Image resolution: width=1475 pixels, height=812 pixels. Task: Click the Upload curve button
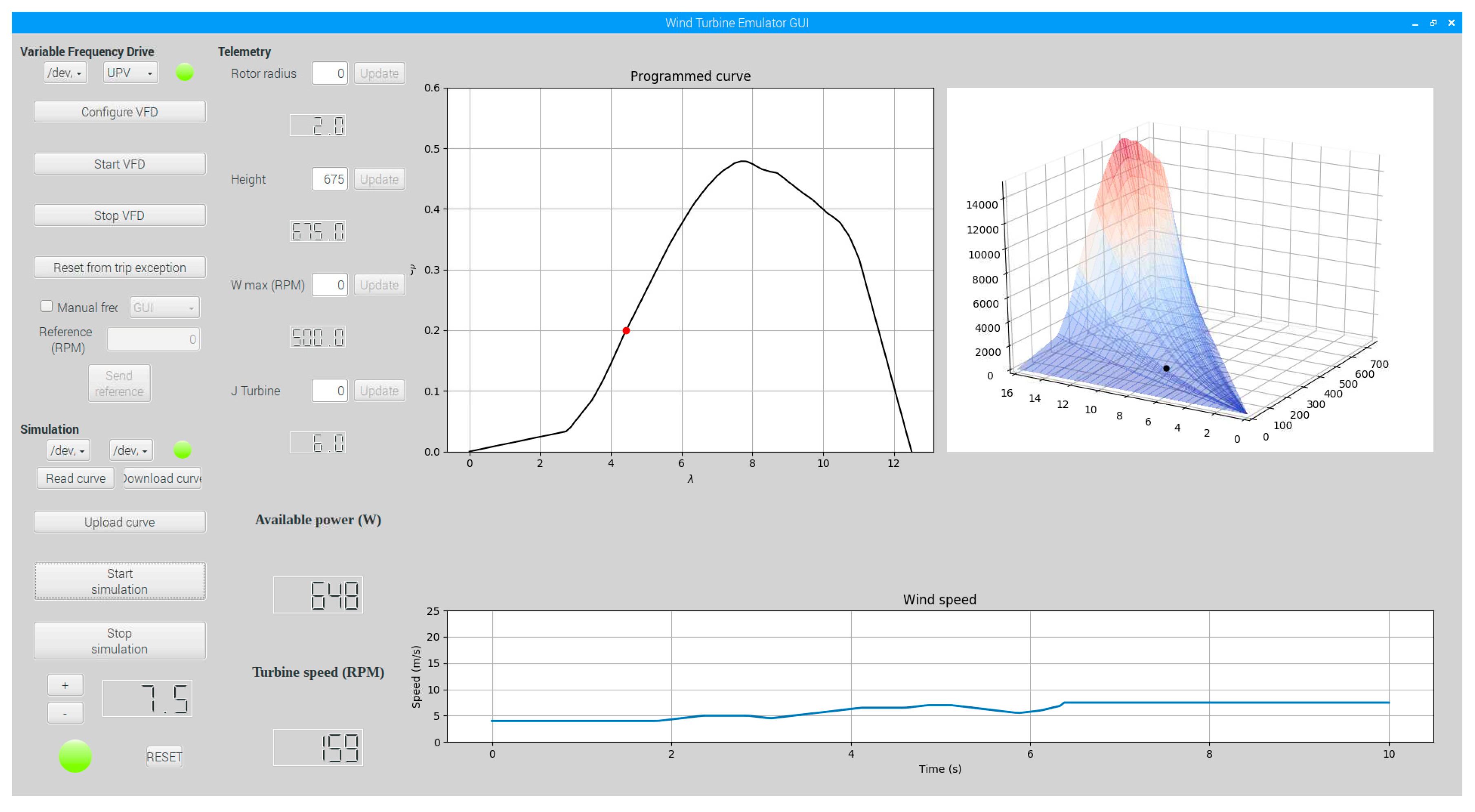[x=119, y=521]
